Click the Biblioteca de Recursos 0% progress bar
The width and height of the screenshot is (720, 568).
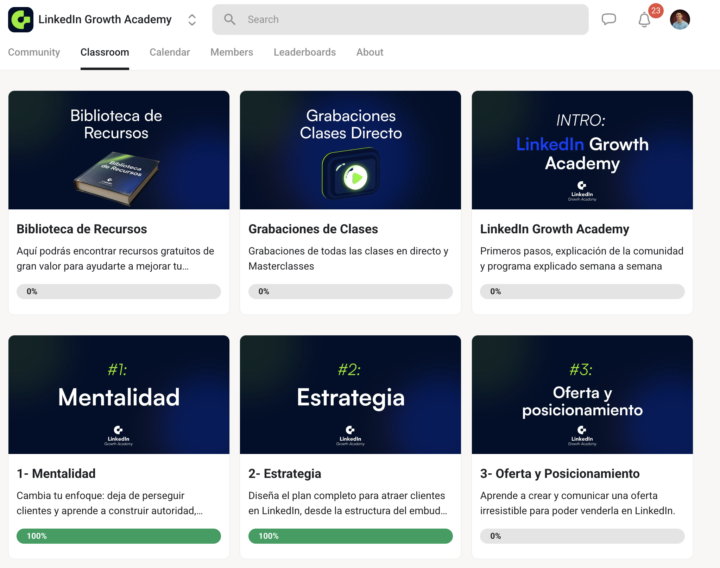coord(118,292)
